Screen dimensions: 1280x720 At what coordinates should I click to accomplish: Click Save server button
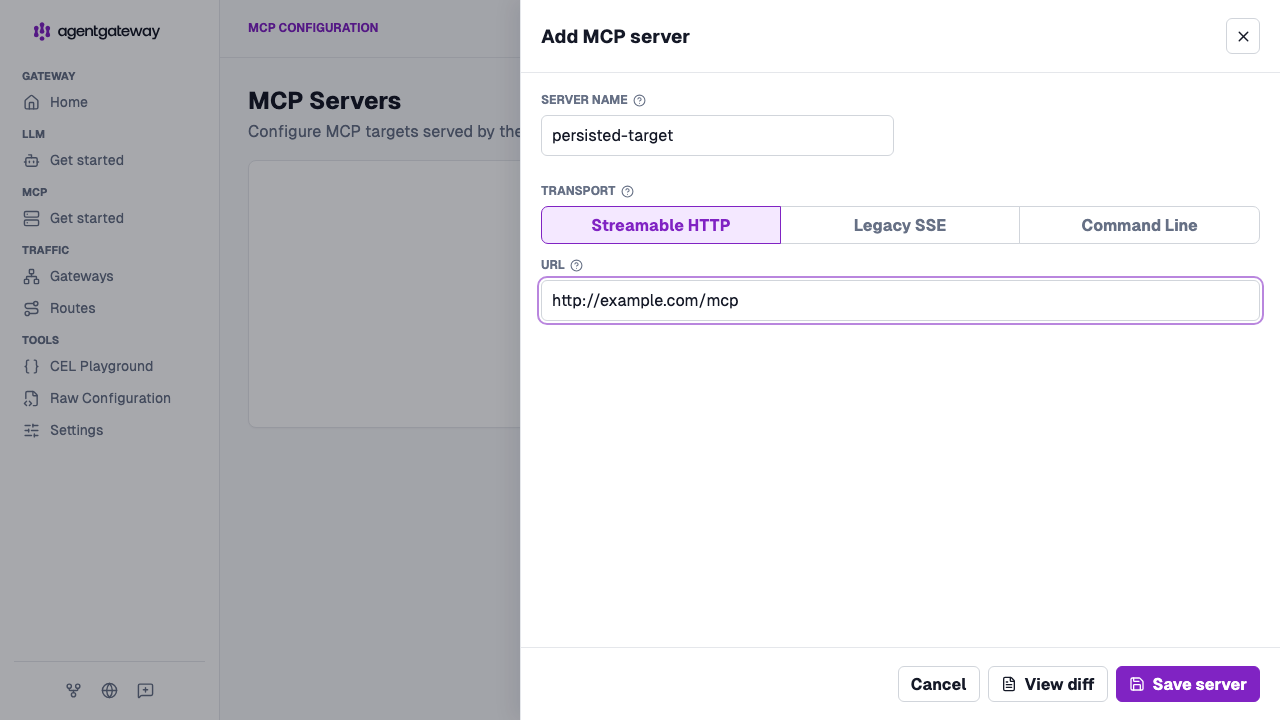click(1188, 684)
